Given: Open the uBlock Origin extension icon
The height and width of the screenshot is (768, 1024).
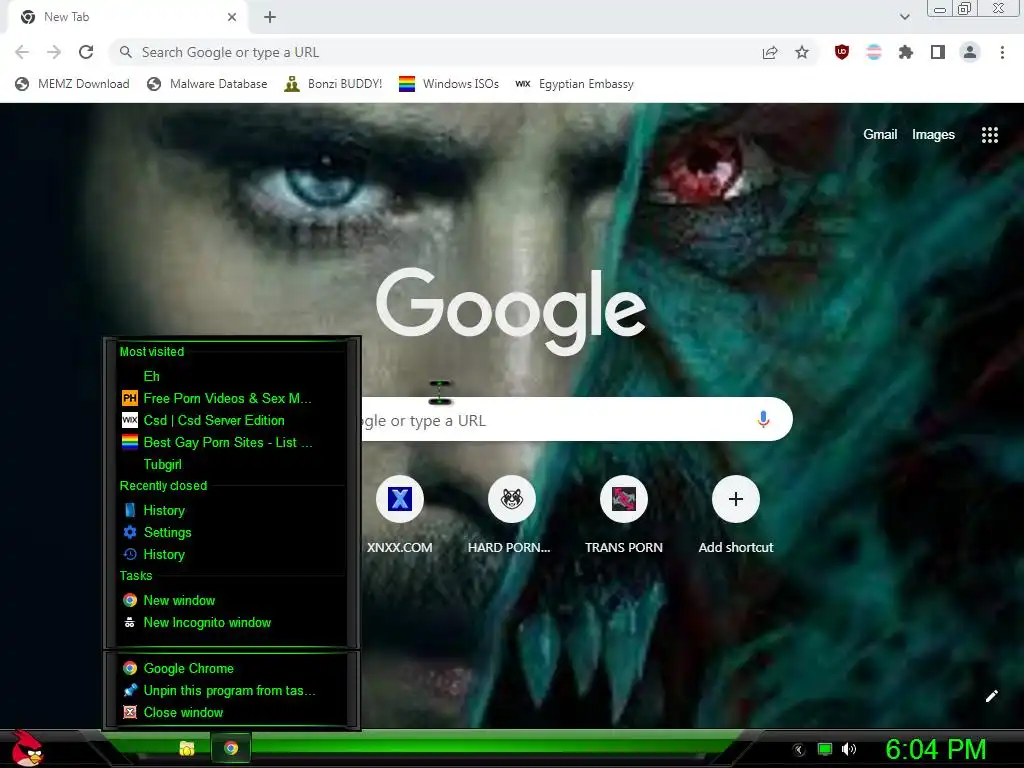Looking at the screenshot, I should click(x=842, y=52).
